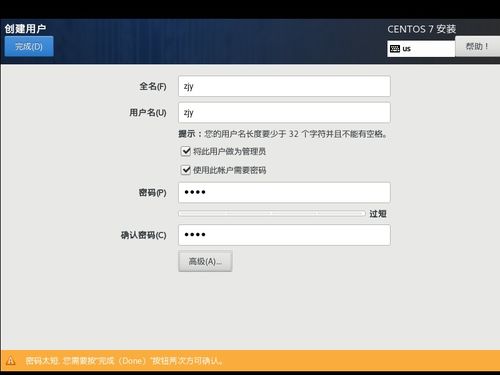Toggle the 使用此帐户需要密码 require password checkbox
500x375 pixels.
pos(186,170)
